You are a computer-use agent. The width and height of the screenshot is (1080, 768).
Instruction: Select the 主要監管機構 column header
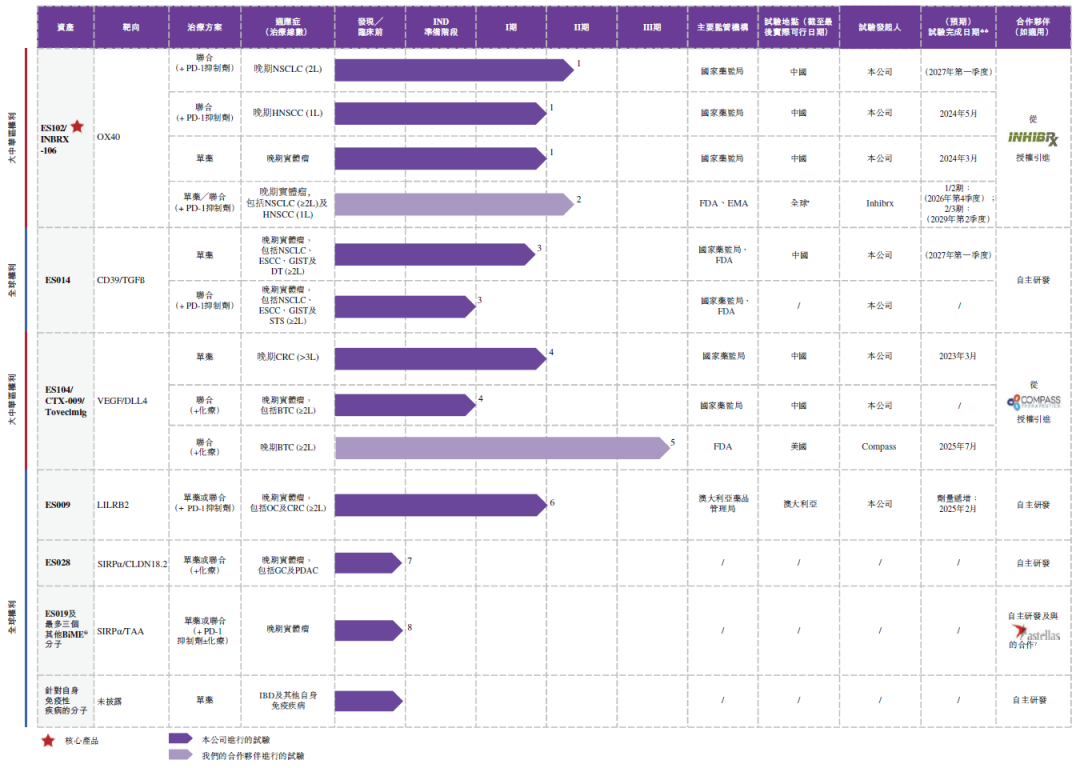722,26
